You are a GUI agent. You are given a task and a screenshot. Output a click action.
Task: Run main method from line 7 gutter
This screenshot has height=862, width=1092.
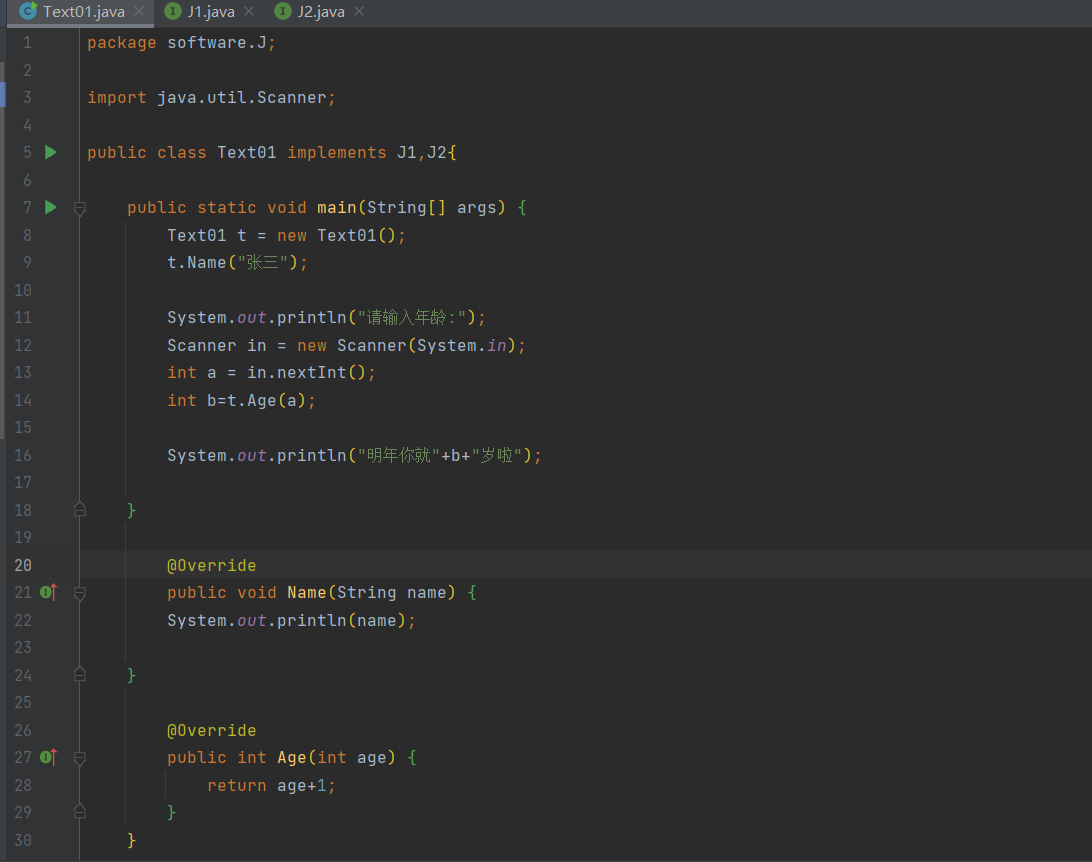click(50, 207)
